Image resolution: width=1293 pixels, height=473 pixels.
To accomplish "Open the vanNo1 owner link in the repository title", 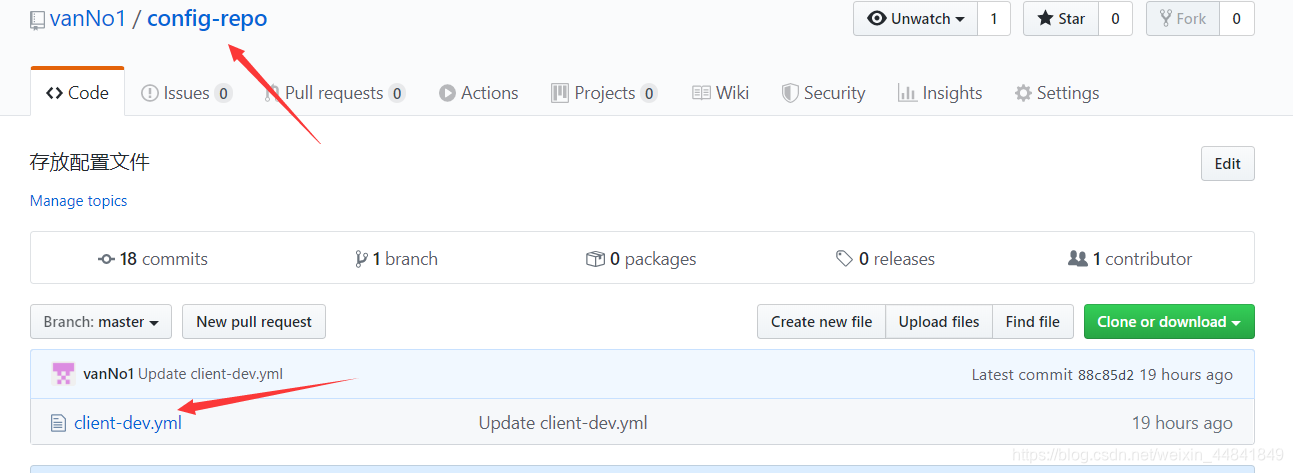I will [x=87, y=18].
